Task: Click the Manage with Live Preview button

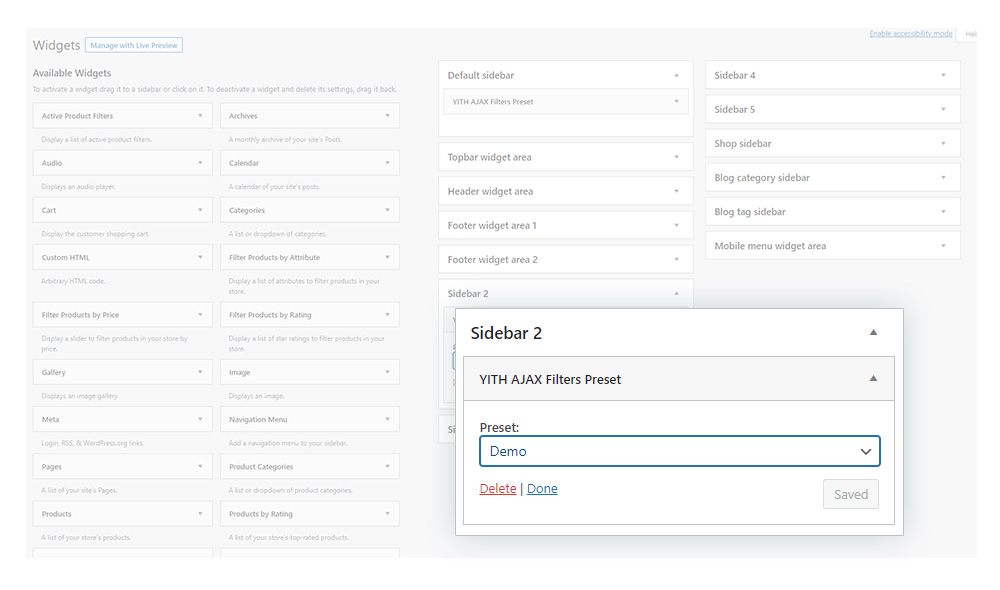Action: click(134, 45)
